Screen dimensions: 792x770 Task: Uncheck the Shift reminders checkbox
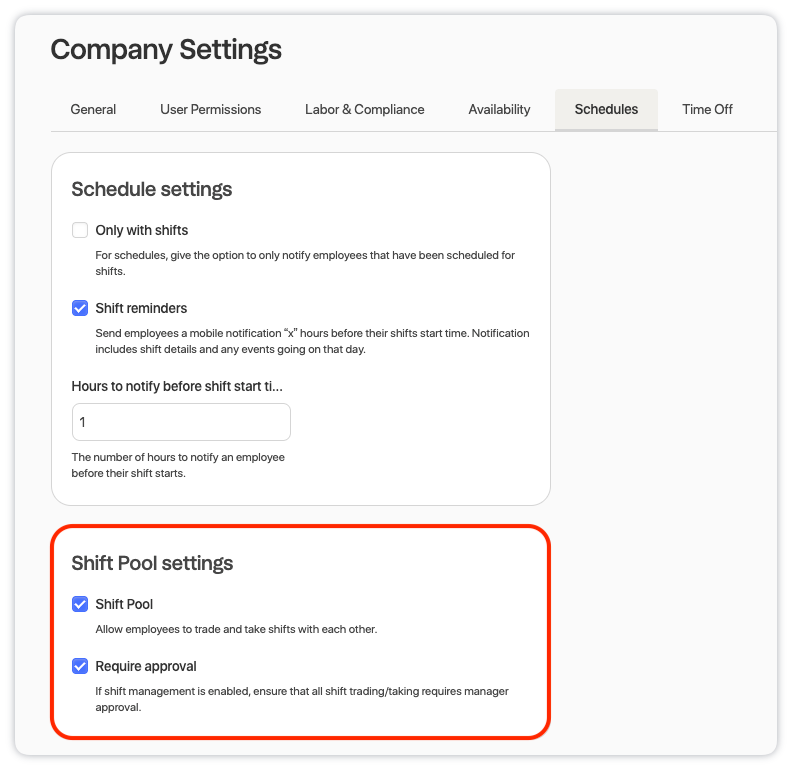coord(80,308)
